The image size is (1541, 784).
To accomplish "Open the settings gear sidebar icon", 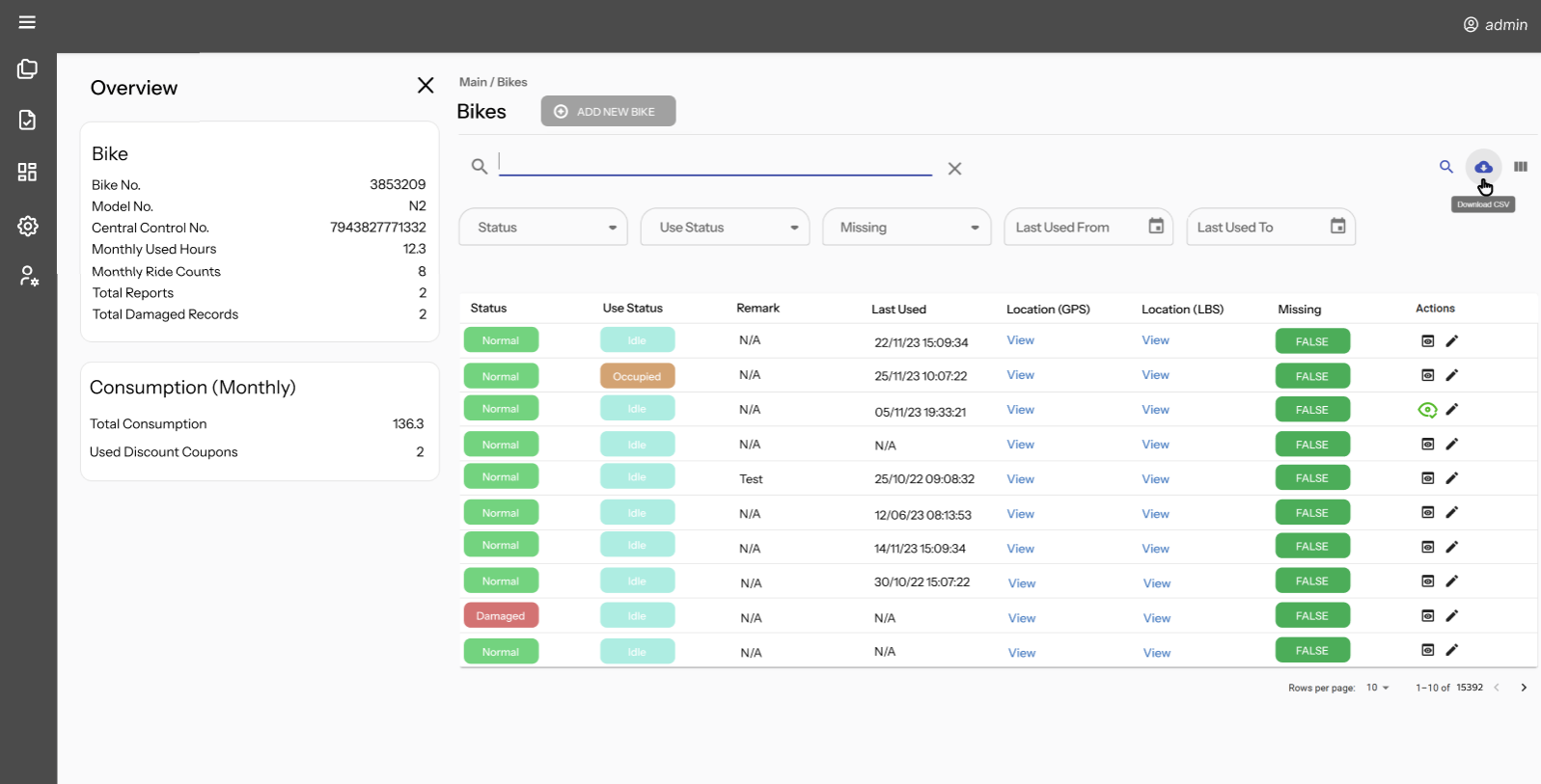I will [28, 226].
